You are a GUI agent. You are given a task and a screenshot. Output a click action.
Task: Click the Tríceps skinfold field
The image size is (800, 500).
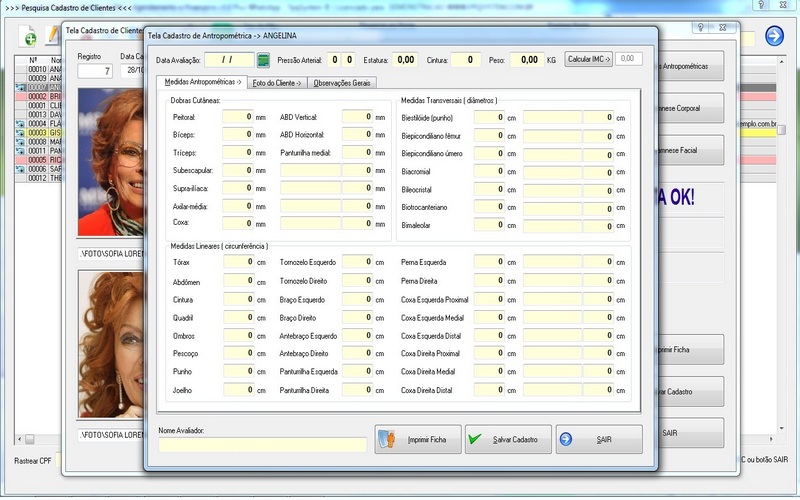(238, 153)
